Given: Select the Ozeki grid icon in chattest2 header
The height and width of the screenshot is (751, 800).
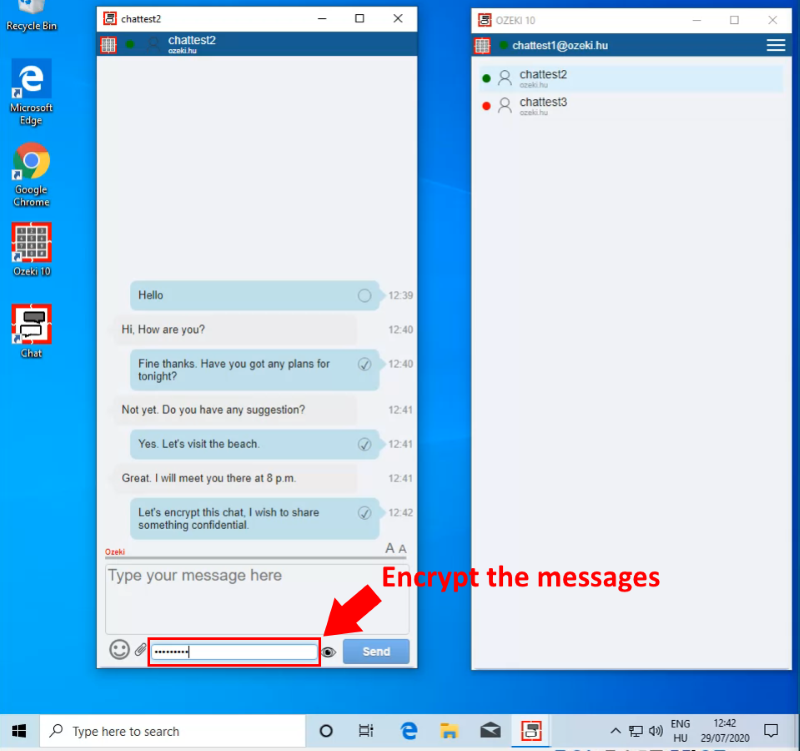Looking at the screenshot, I should coord(108,44).
